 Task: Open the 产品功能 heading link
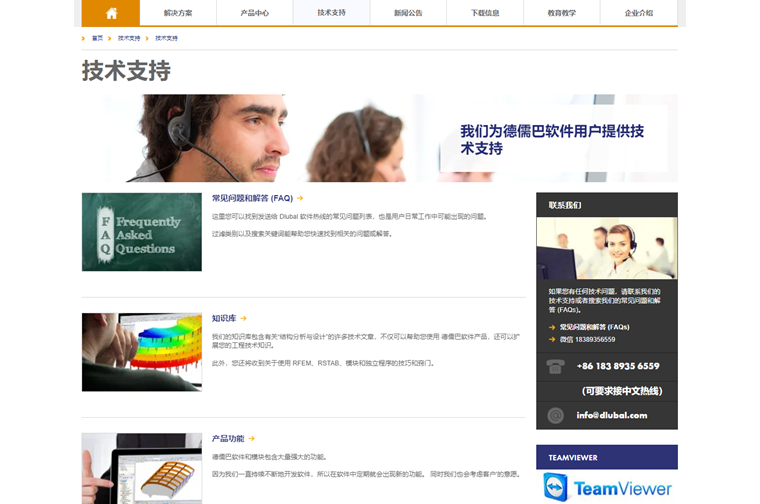coord(228,439)
